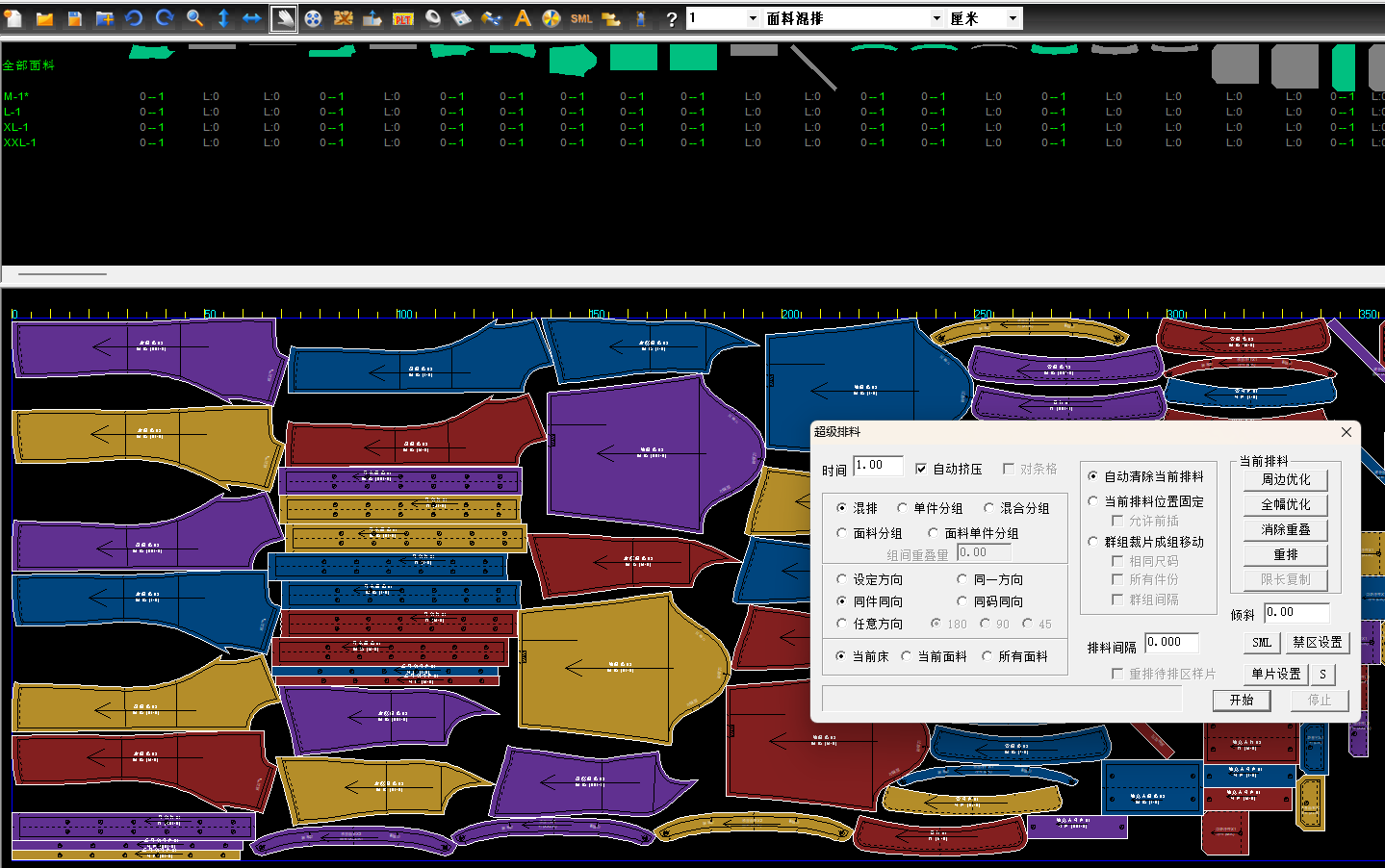Select the XXL-1 size row label
The image size is (1385, 868).
pos(19,142)
